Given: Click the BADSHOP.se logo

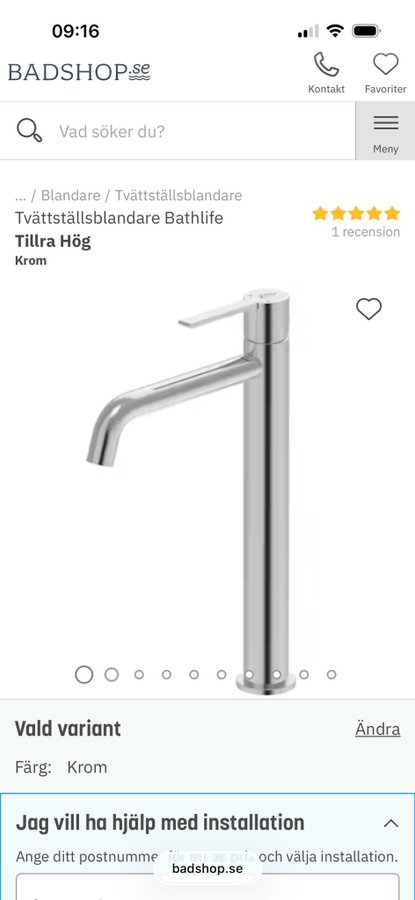Looking at the screenshot, I should coord(79,72).
